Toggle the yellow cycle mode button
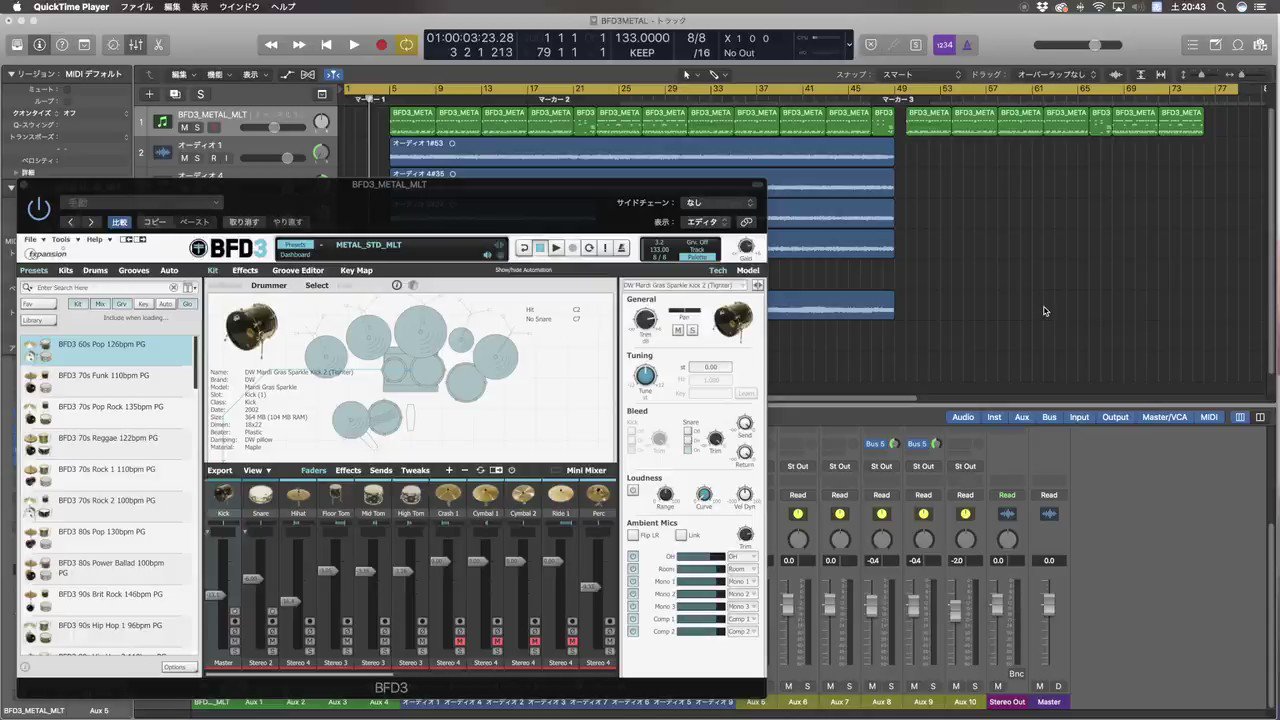1280x720 pixels. 406,45
